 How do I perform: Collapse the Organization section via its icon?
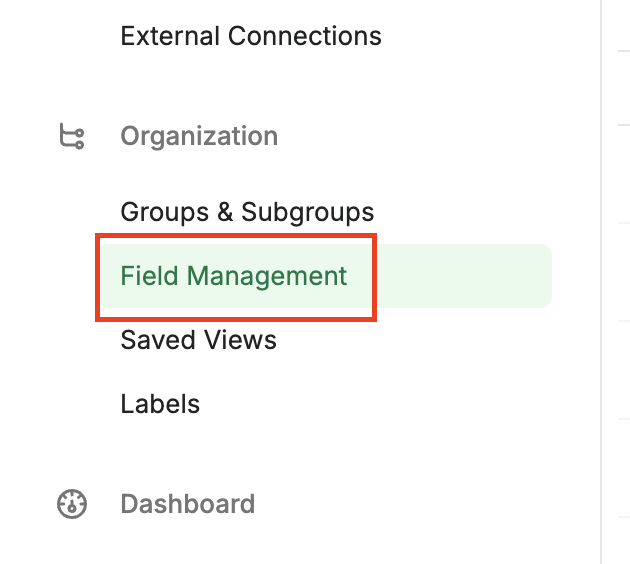72,136
